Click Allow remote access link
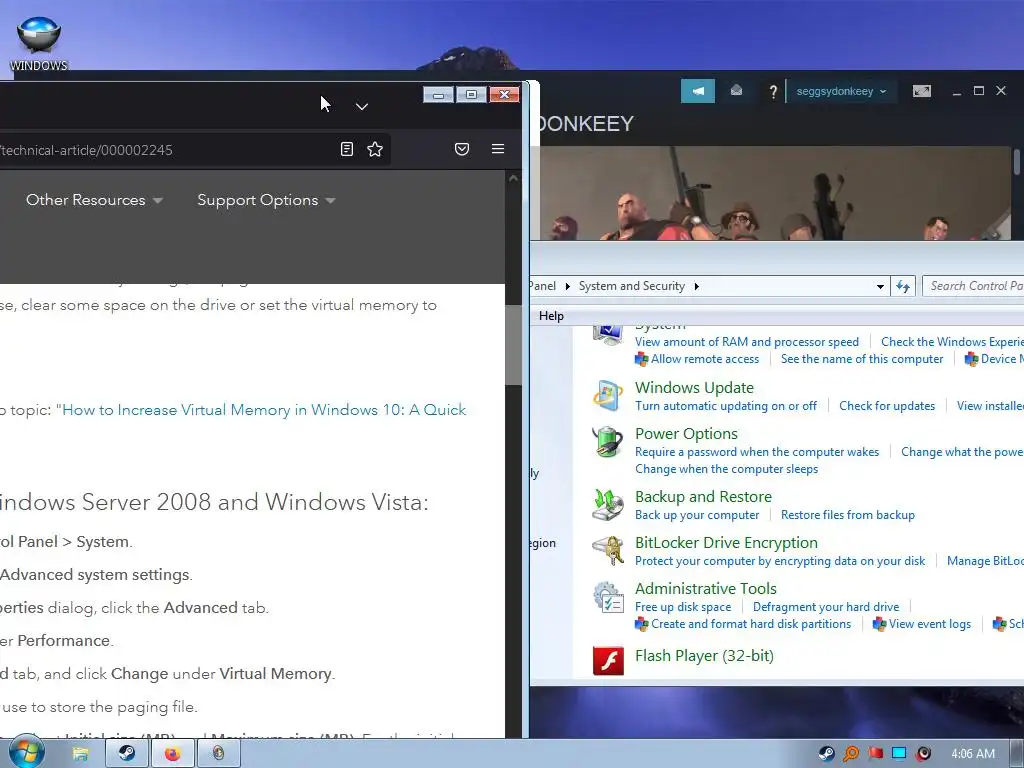1024x768 pixels. 705,359
